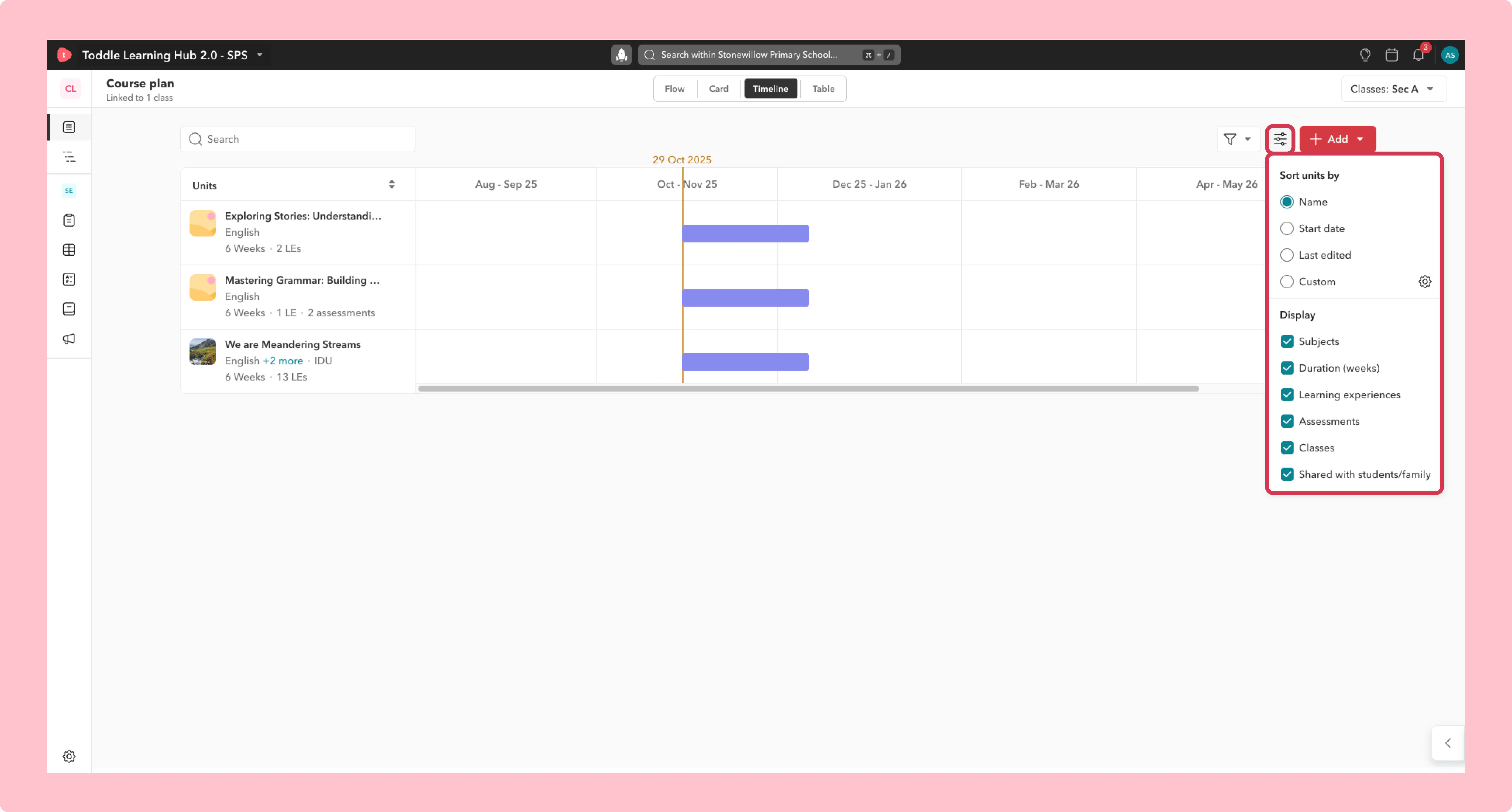This screenshot has height=812, width=1512.
Task: Open the settings gear in sidebar
Action: point(69,756)
